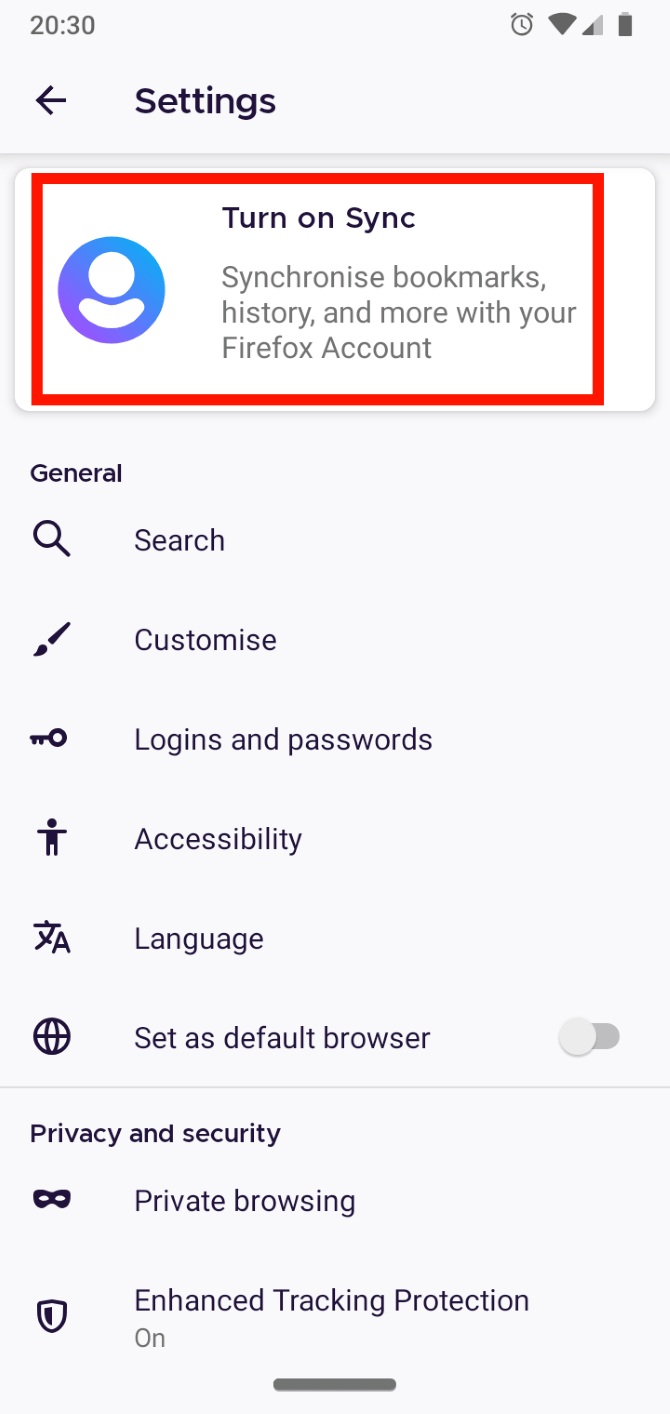670x1414 pixels.
Task: Select the Accessibility option
Action: click(218, 839)
